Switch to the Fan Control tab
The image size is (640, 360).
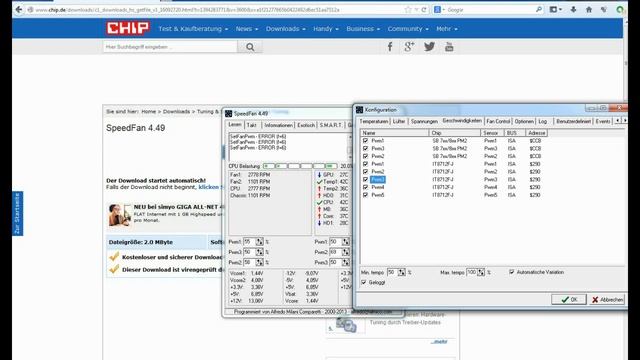click(498, 121)
